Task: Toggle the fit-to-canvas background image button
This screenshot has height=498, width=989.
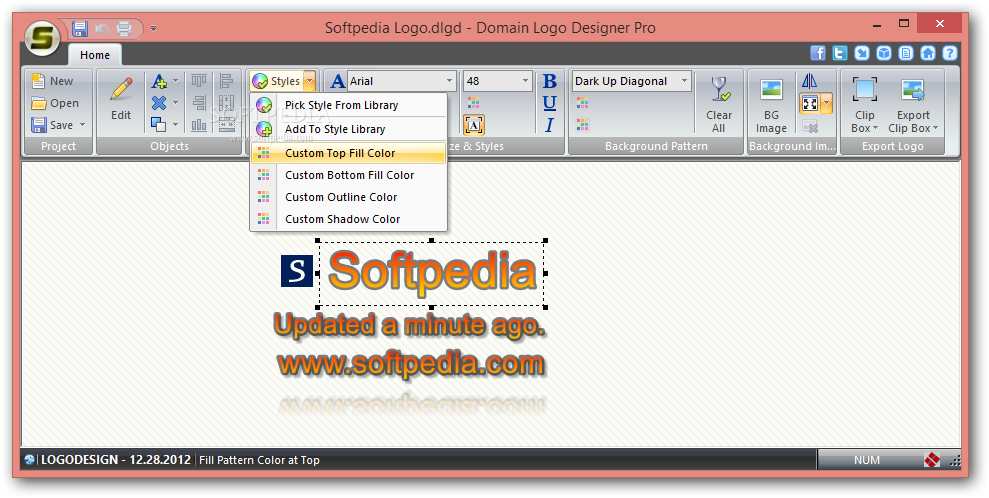Action: pyautogui.click(x=810, y=103)
